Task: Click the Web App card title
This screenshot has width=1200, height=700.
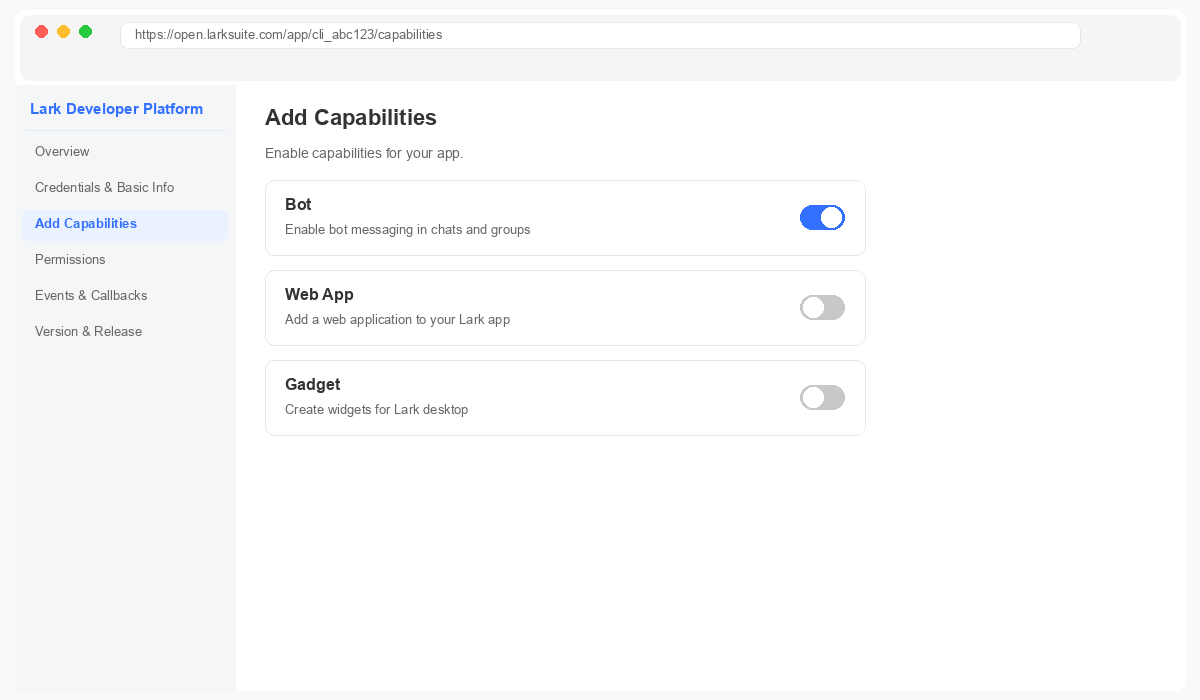Action: click(x=319, y=295)
